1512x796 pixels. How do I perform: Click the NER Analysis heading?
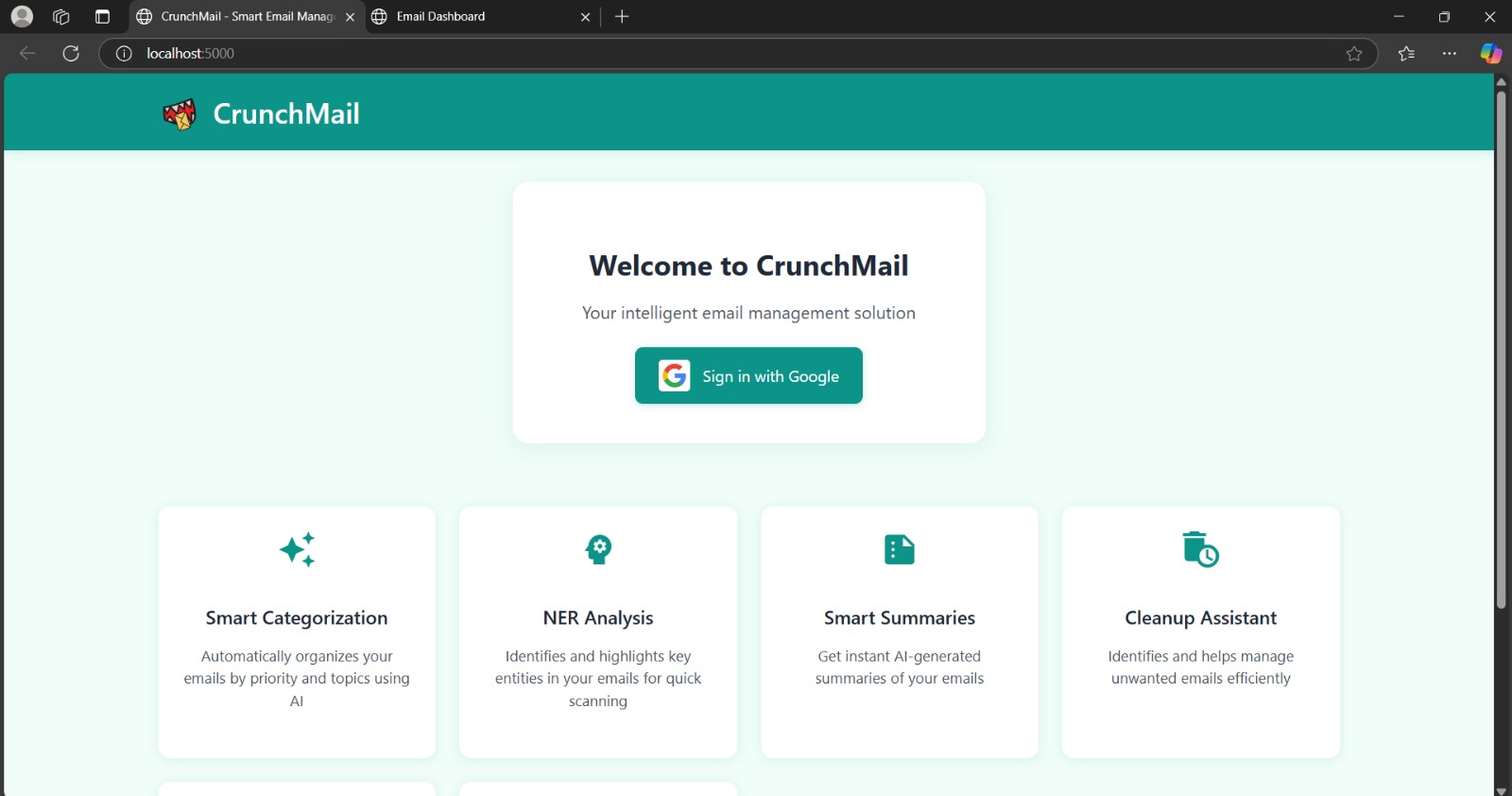(598, 618)
